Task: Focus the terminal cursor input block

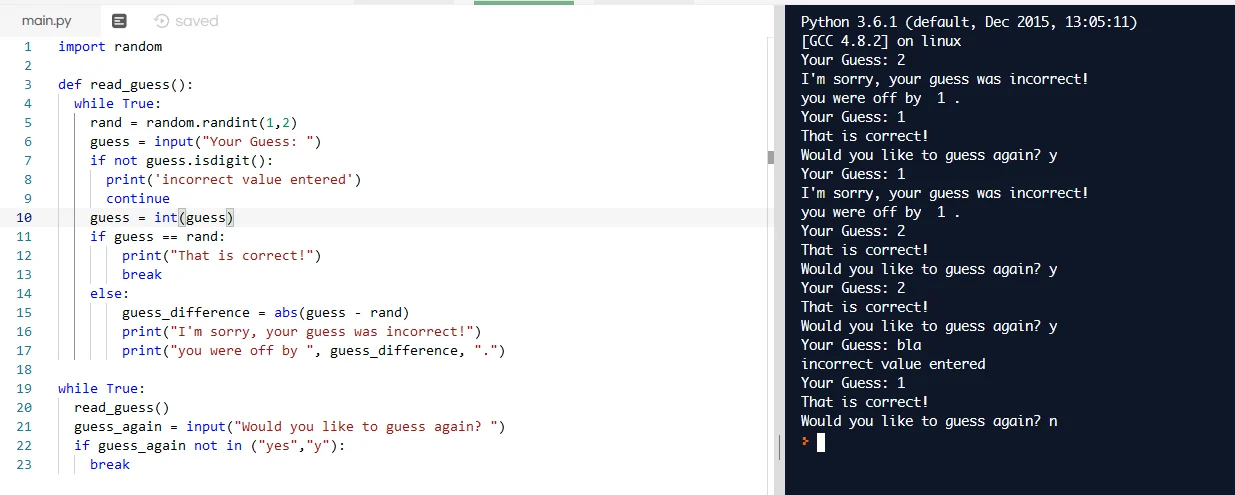Action: pyautogui.click(x=821, y=441)
